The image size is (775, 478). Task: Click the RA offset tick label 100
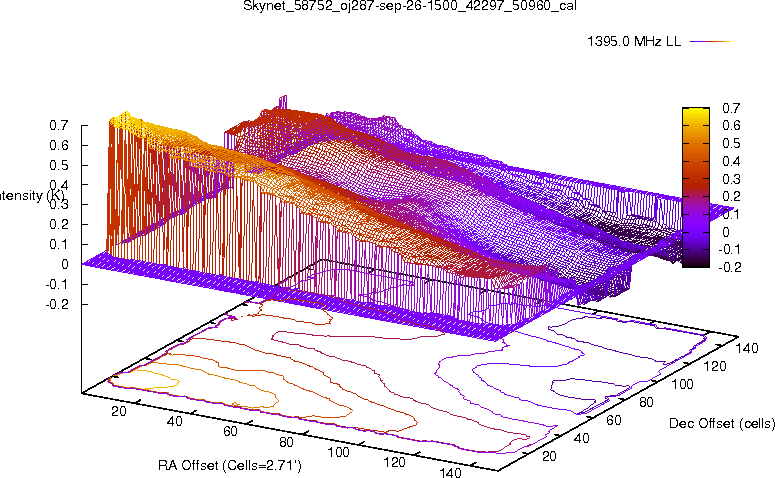point(339,452)
